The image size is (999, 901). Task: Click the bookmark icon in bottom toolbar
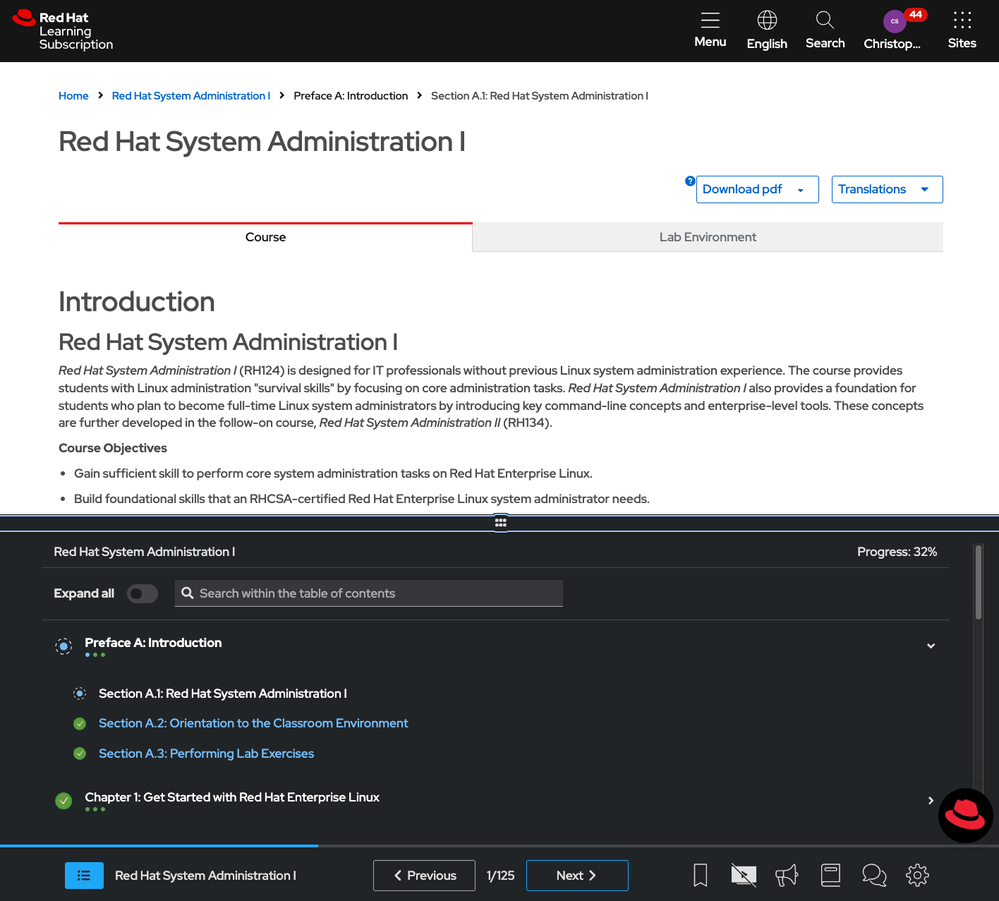coord(700,875)
